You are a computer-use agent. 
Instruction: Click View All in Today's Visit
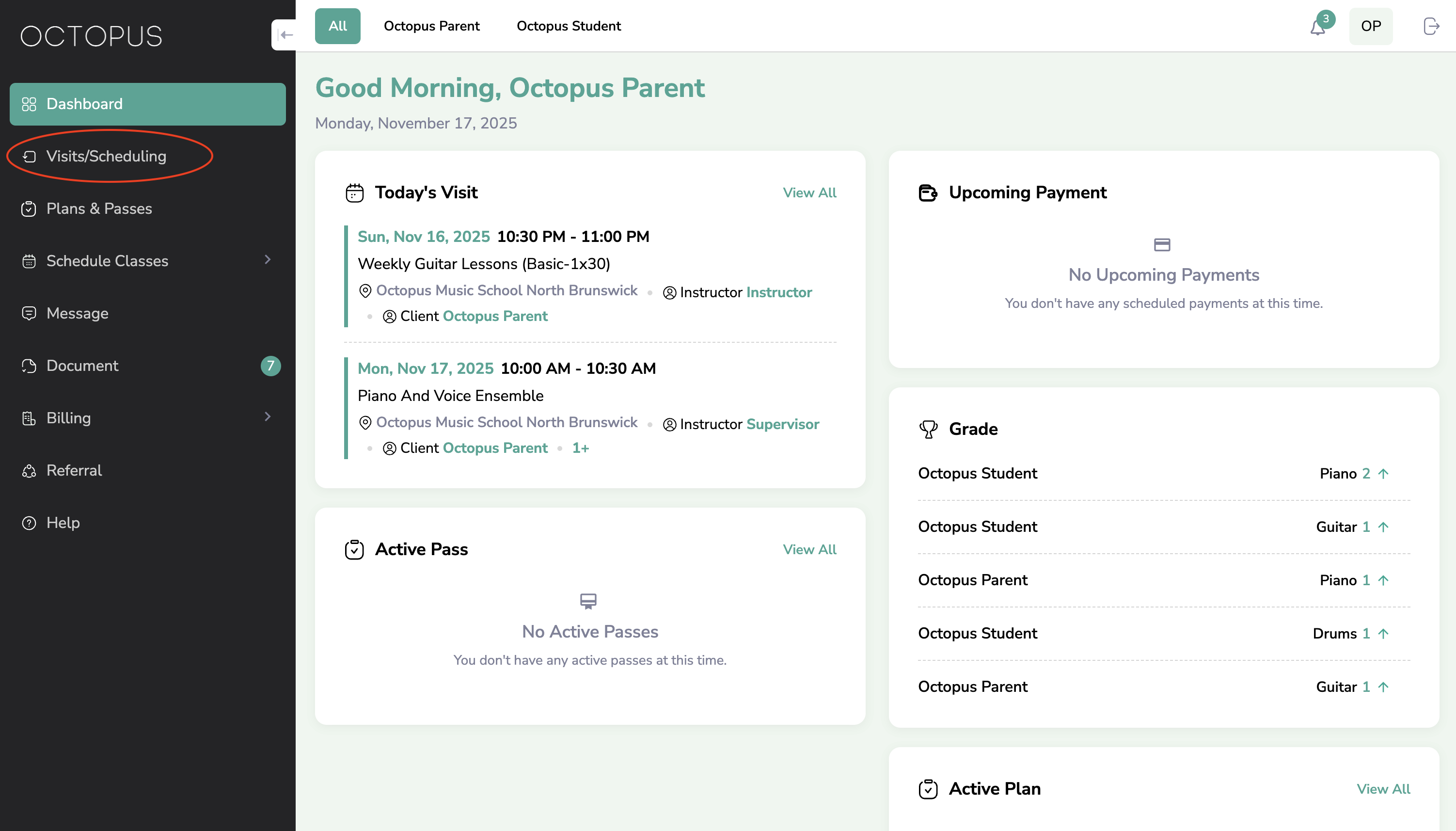(x=809, y=193)
